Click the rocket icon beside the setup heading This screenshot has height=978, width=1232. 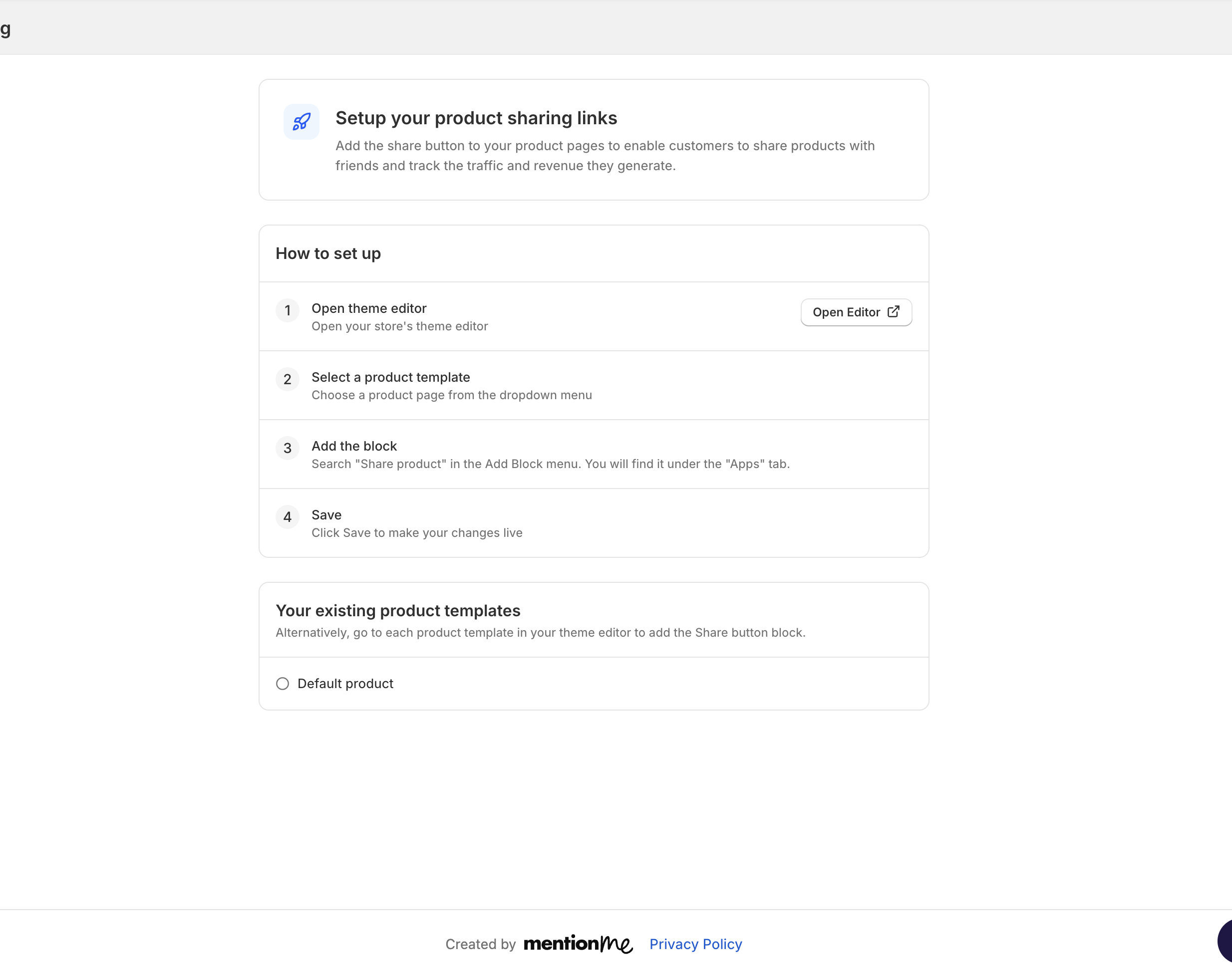click(x=301, y=122)
